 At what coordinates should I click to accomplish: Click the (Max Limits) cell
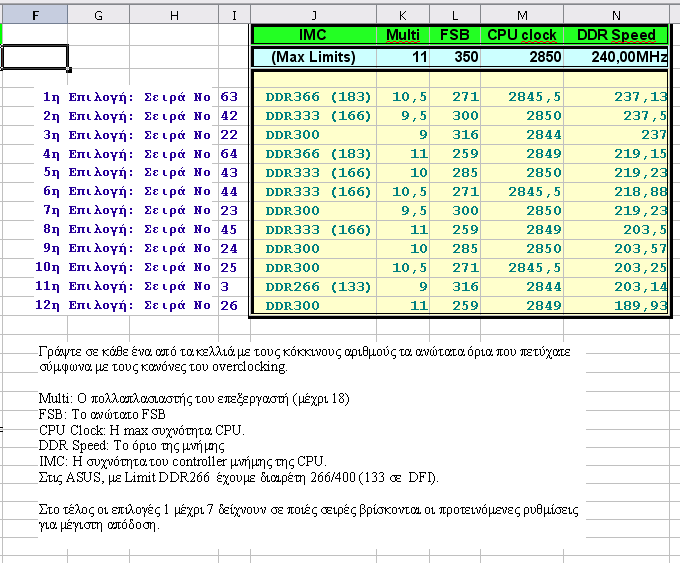[314, 57]
